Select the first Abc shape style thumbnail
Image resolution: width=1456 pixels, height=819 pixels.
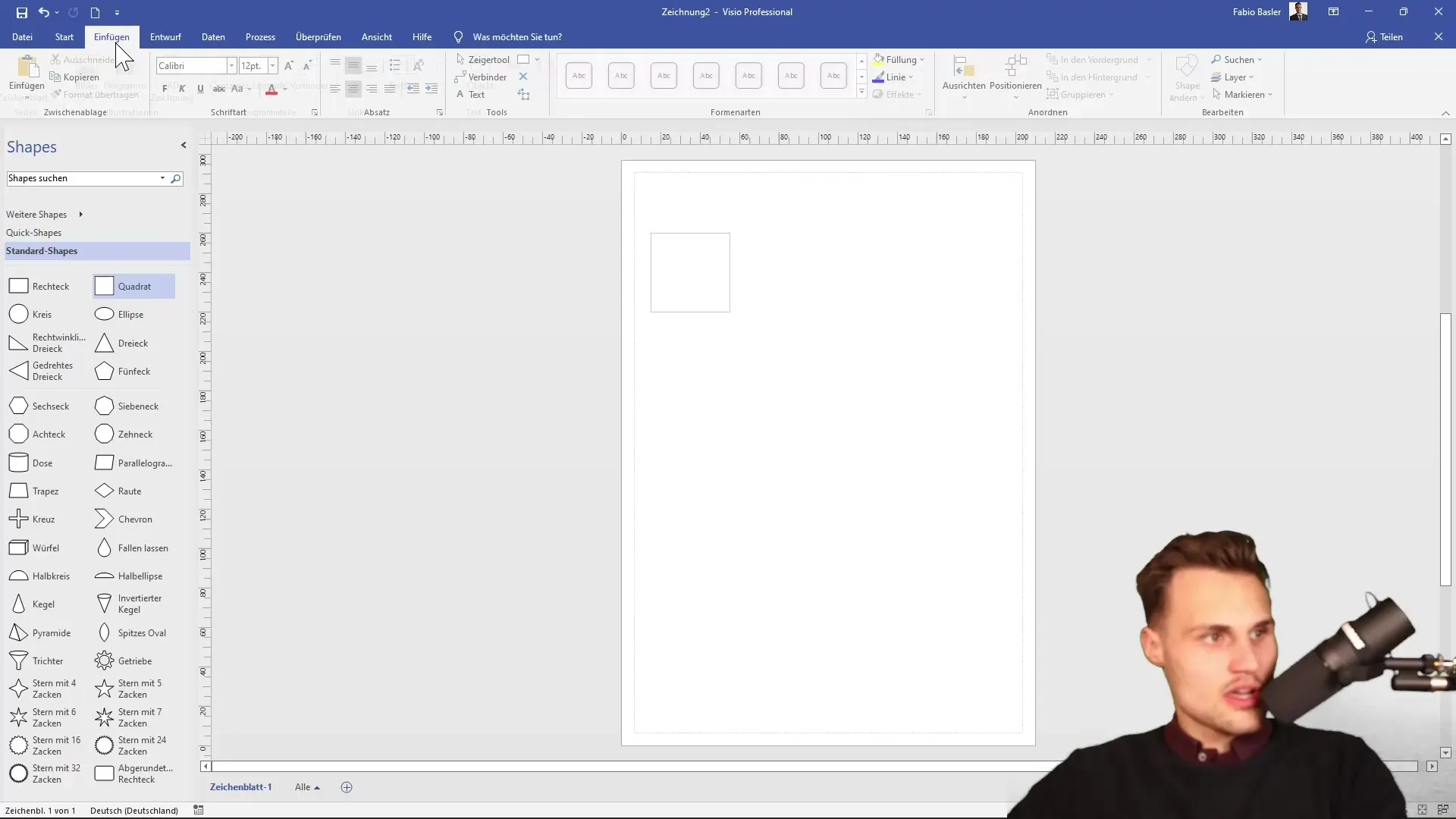point(579,75)
